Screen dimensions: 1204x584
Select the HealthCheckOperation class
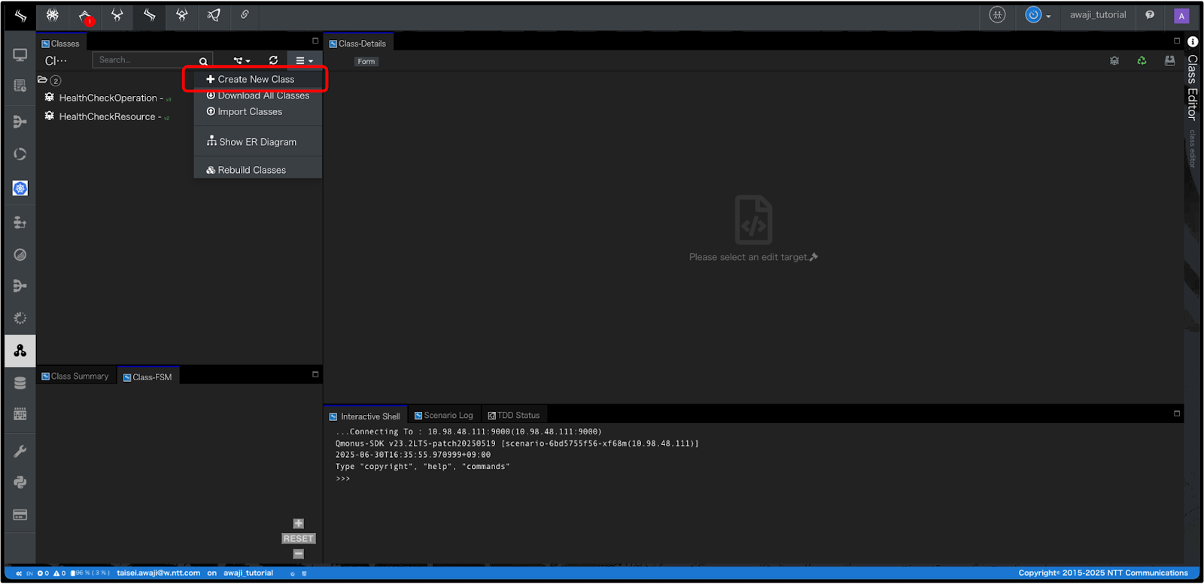108,98
